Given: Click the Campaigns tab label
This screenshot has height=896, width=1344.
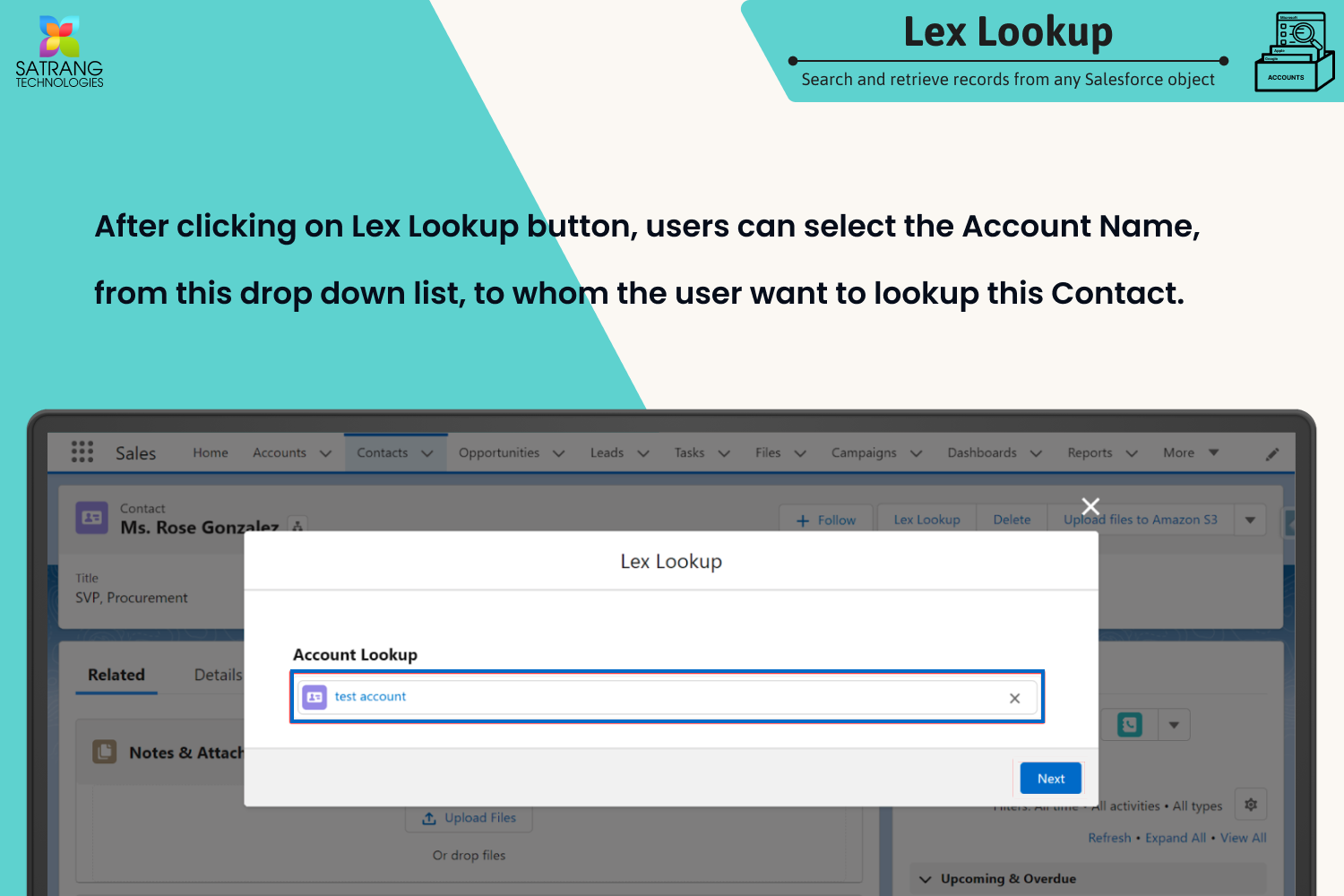Looking at the screenshot, I should tap(864, 452).
